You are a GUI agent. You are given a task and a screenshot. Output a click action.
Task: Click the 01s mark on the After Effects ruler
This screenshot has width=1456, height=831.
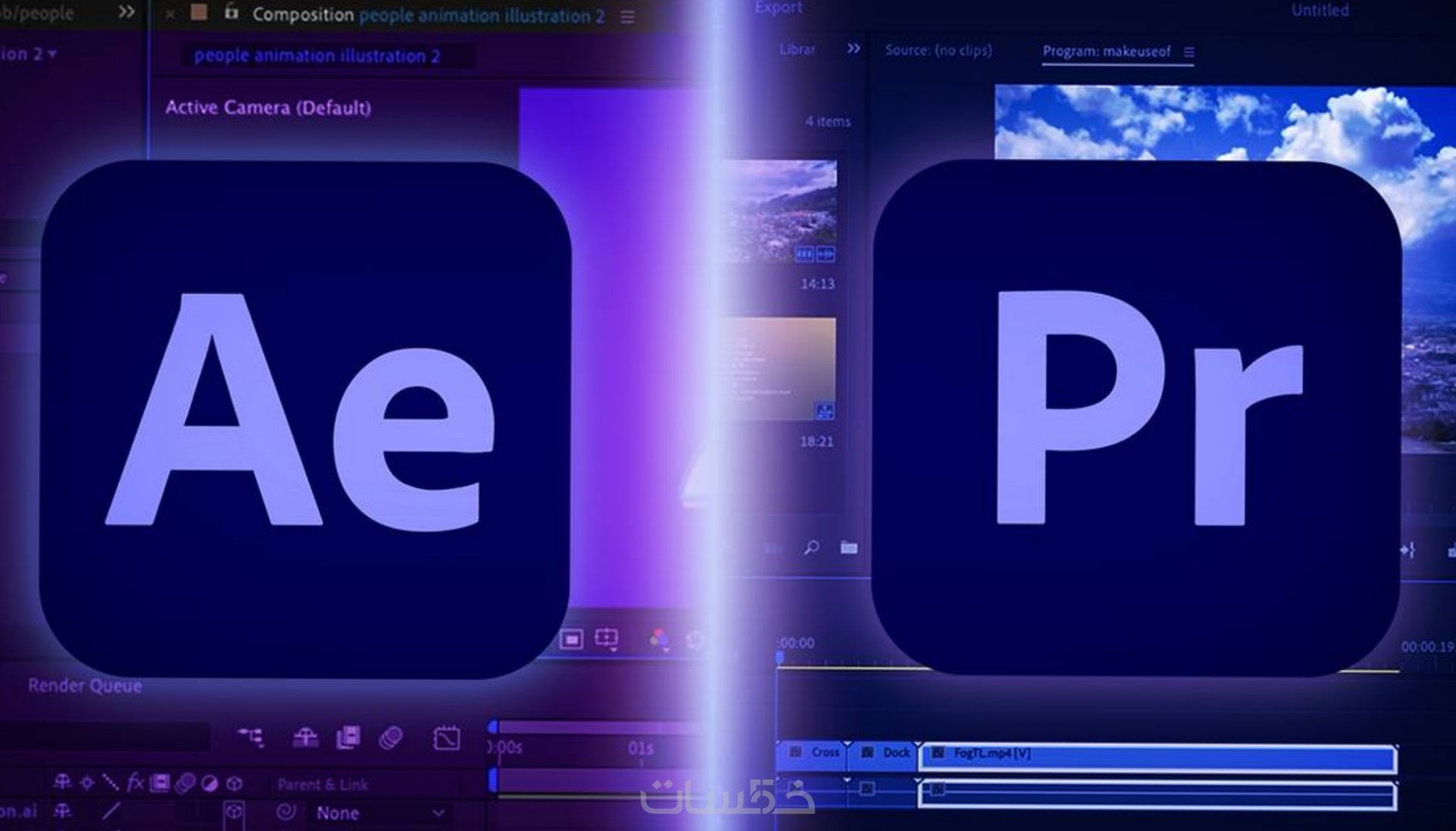[641, 748]
